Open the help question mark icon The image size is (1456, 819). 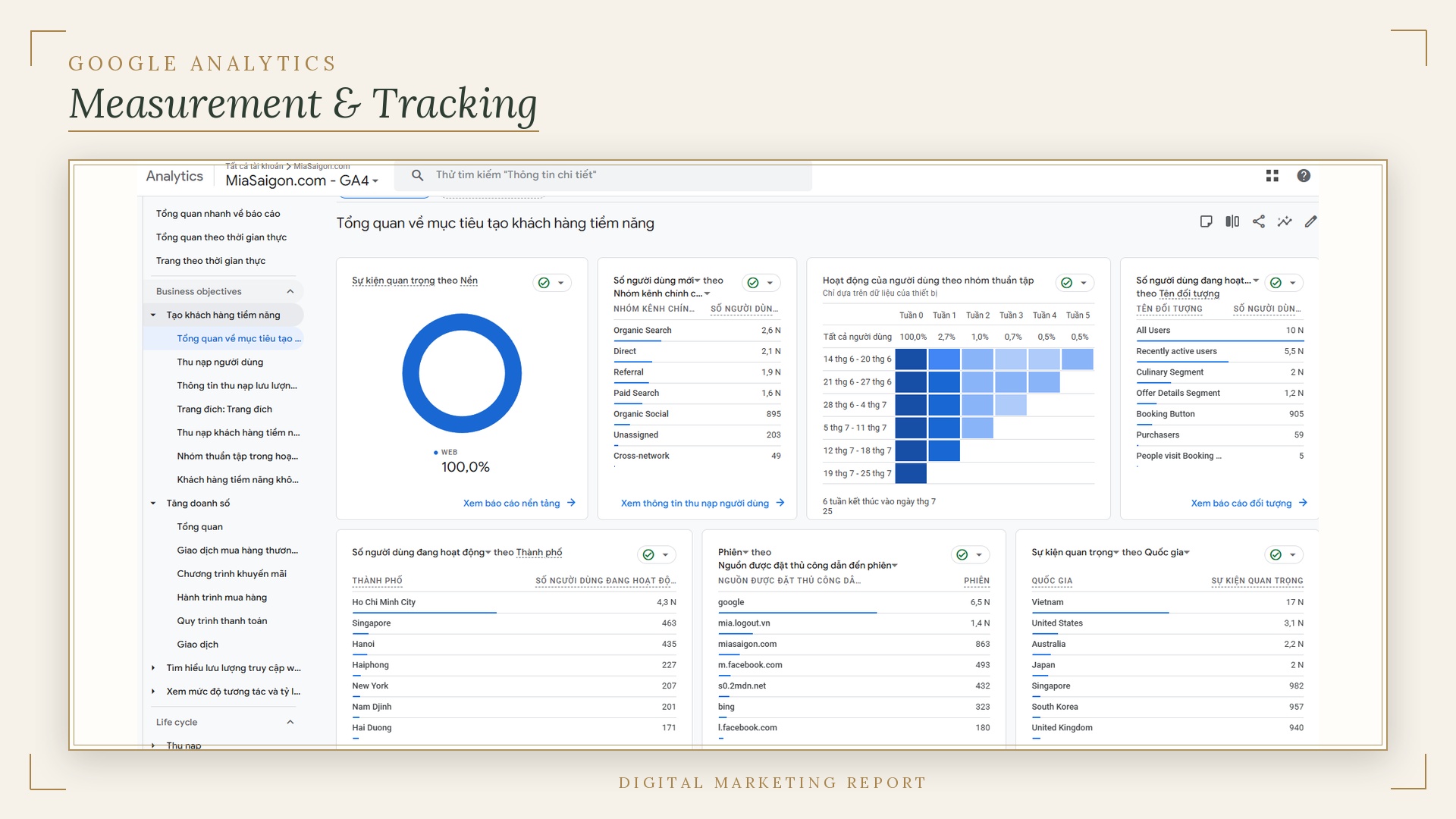(x=1304, y=176)
